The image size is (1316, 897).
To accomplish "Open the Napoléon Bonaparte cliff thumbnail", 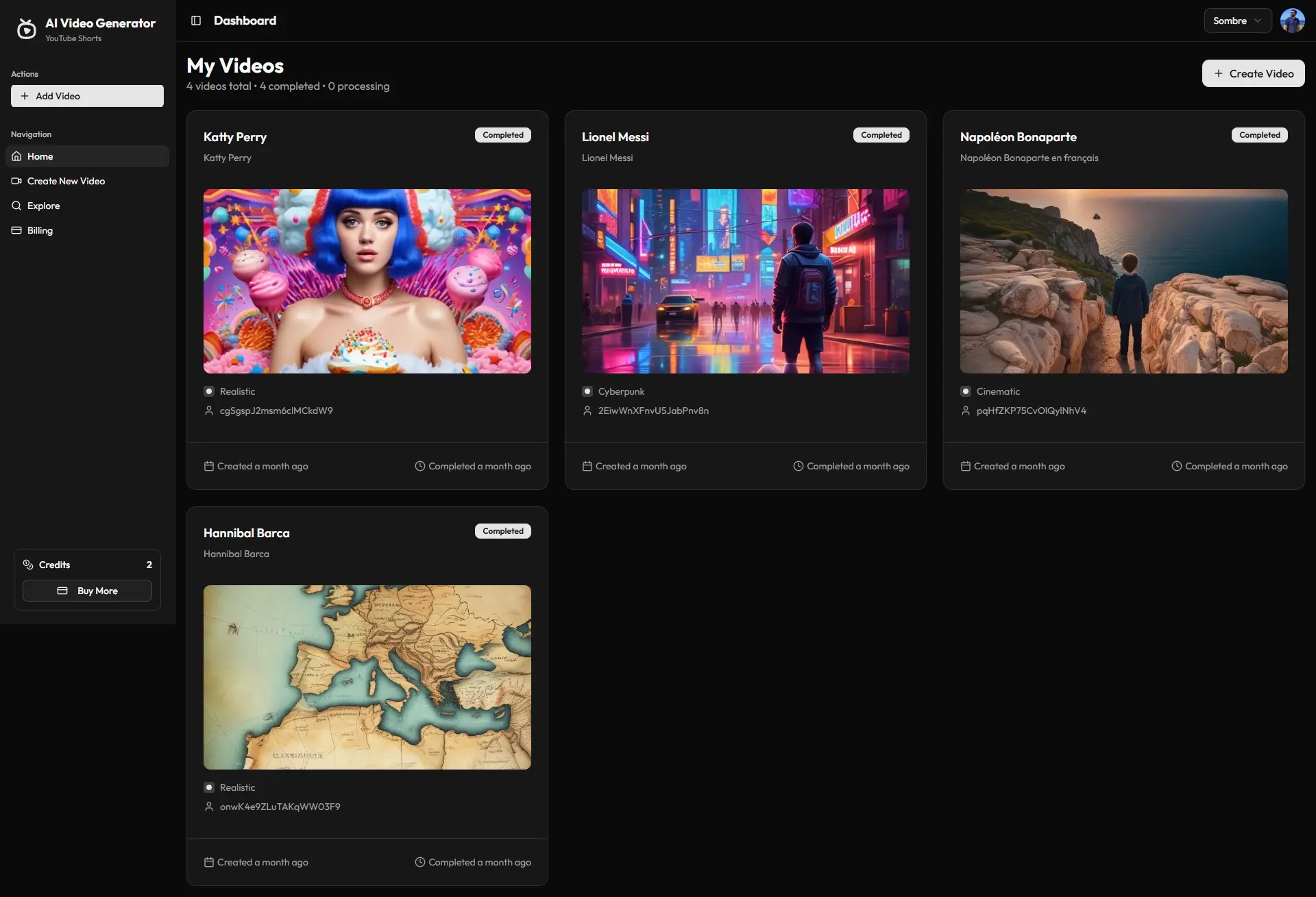I will click(x=1124, y=281).
